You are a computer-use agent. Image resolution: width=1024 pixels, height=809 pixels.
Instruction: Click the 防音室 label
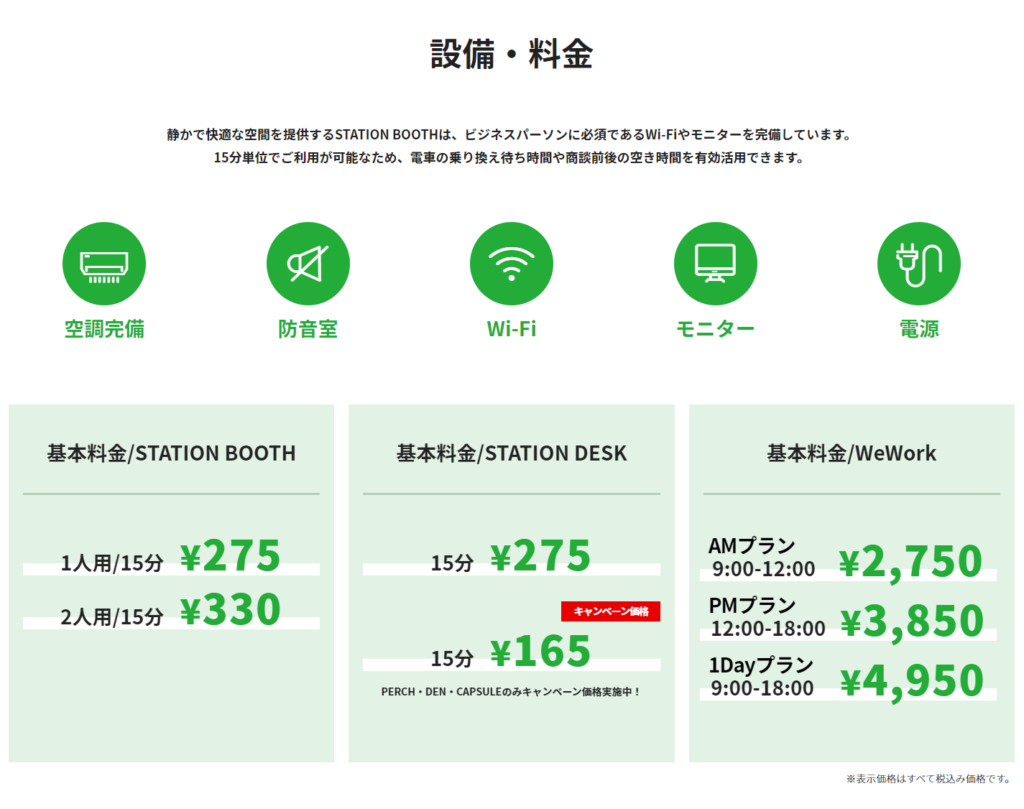308,328
